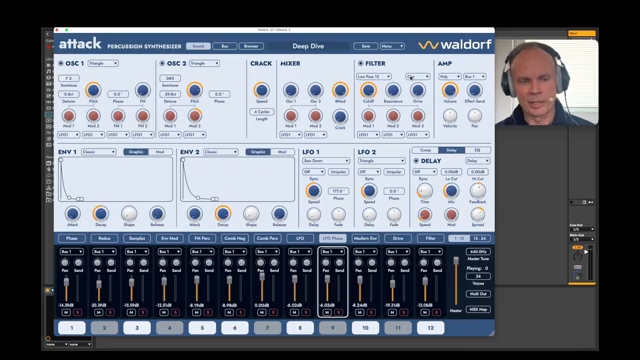The width and height of the screenshot is (640, 360).
Task: Click the Mixer RMod knob
Action: [340, 90]
